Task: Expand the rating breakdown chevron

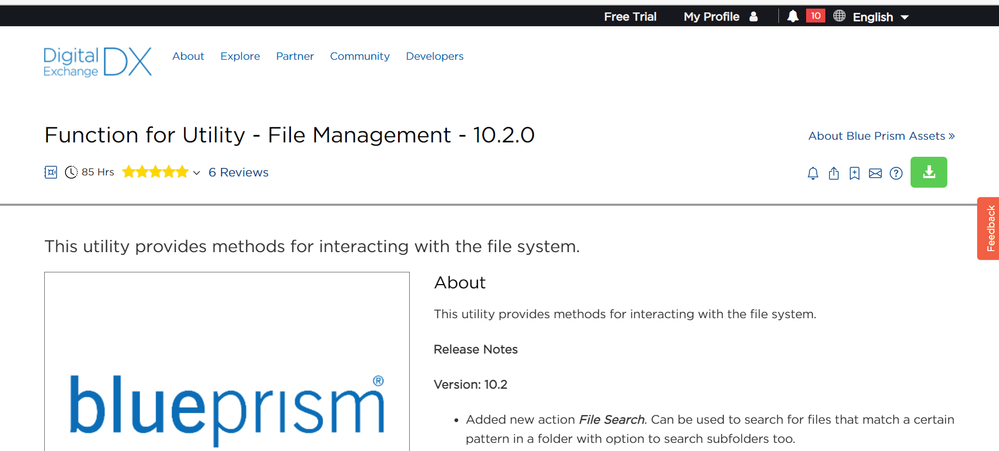Action: point(196,173)
